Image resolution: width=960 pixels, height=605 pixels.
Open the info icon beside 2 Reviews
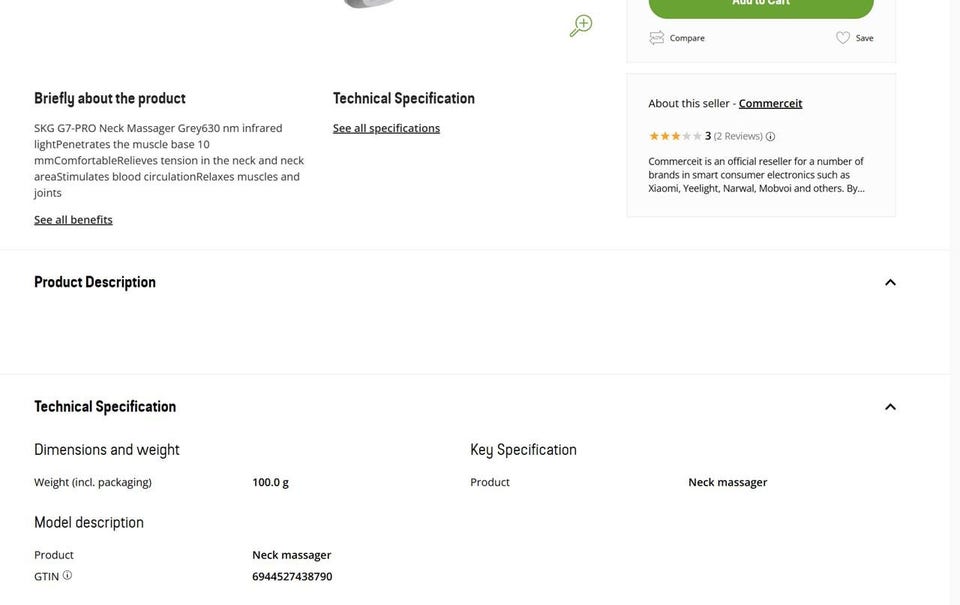(x=770, y=137)
